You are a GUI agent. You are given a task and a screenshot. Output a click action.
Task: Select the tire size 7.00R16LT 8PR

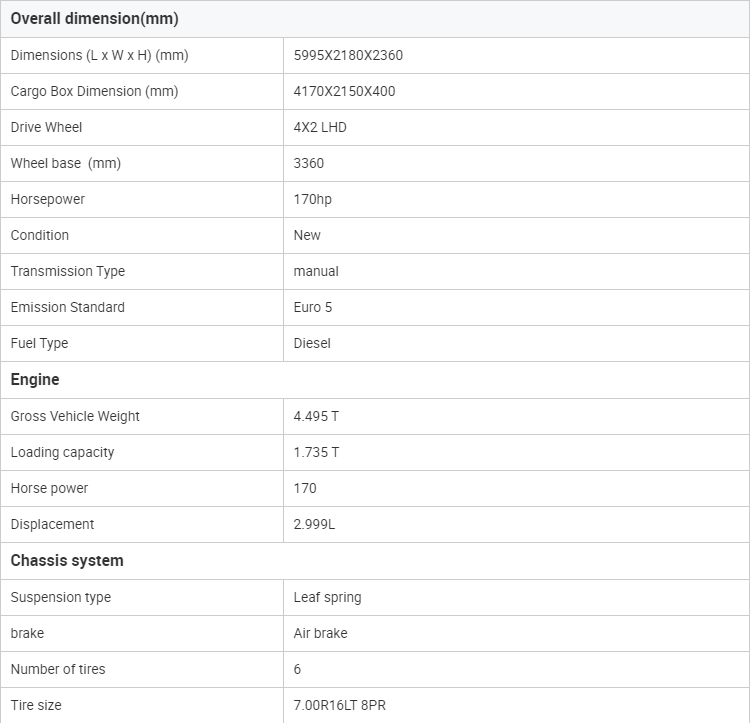(x=339, y=705)
